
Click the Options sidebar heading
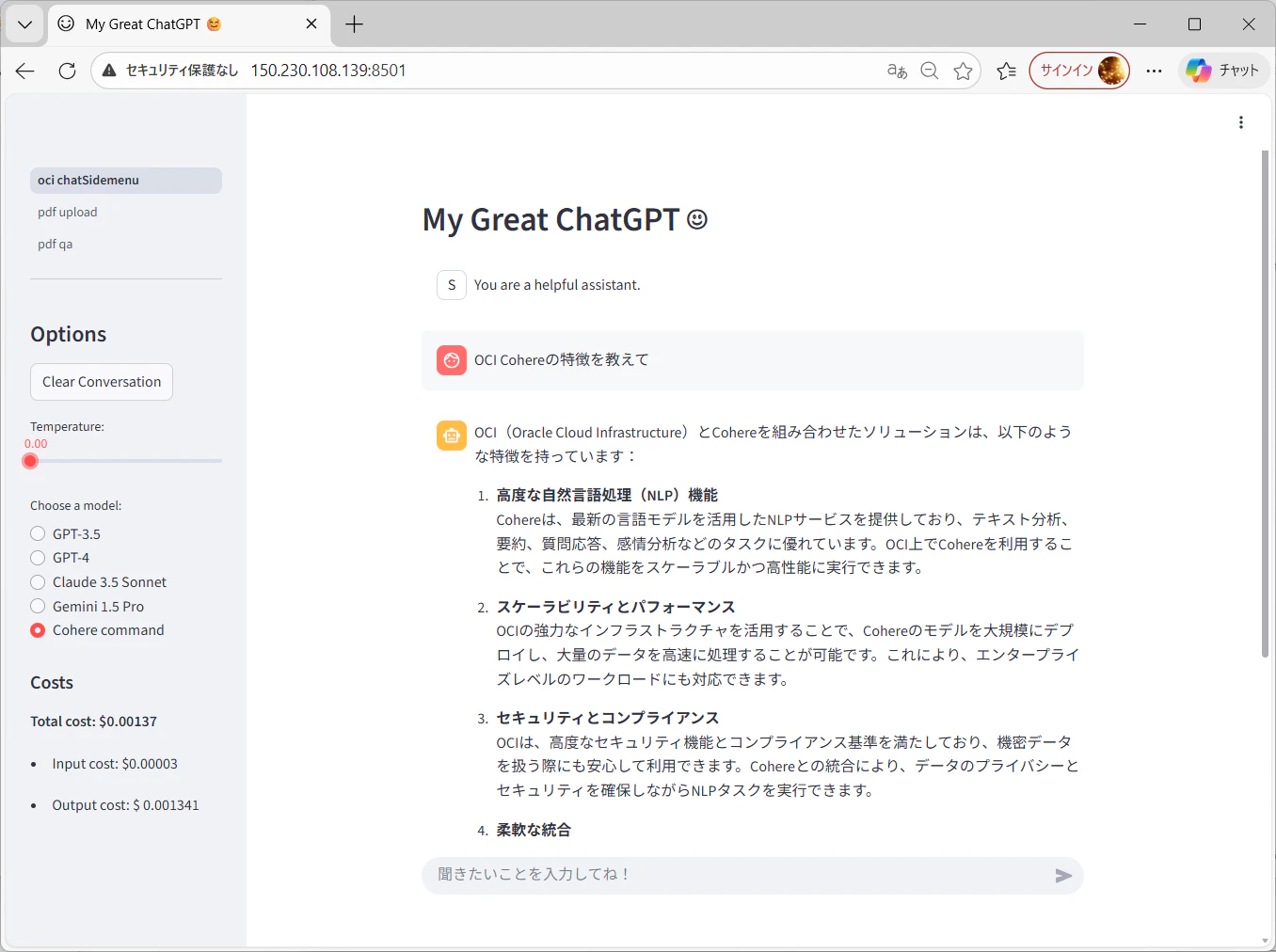[68, 335]
